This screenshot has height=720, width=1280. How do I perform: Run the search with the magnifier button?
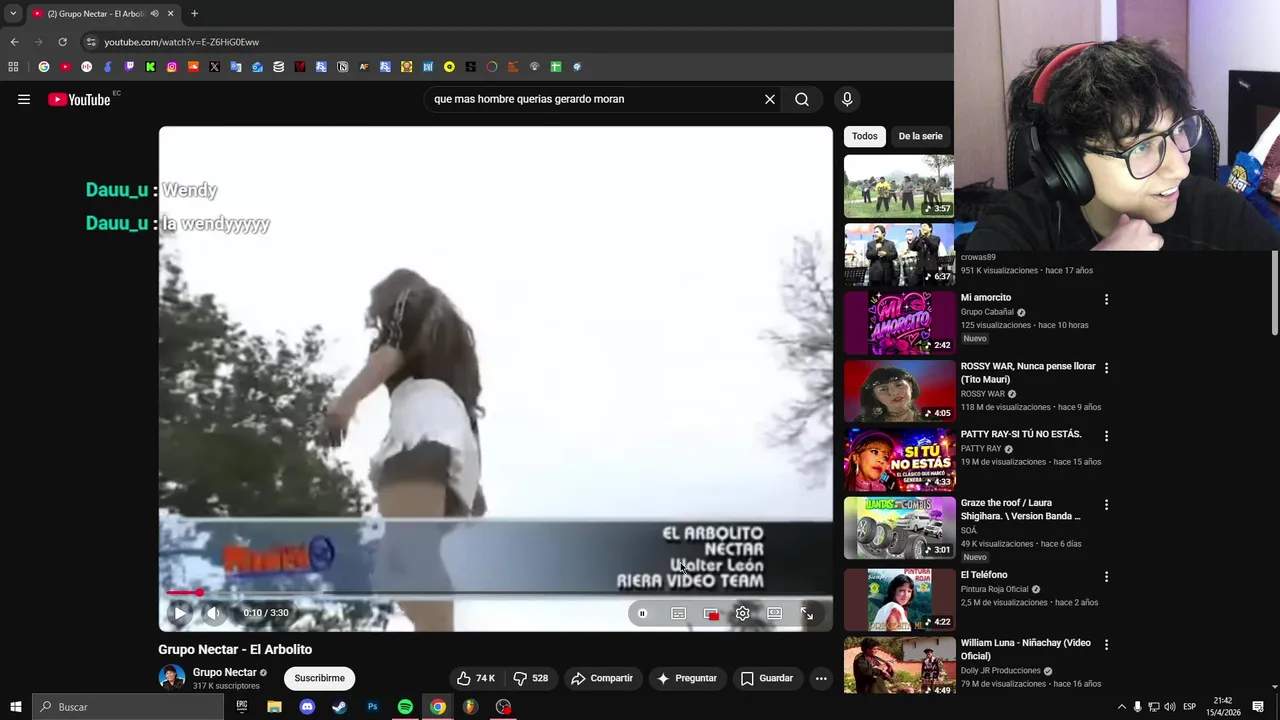click(x=802, y=99)
